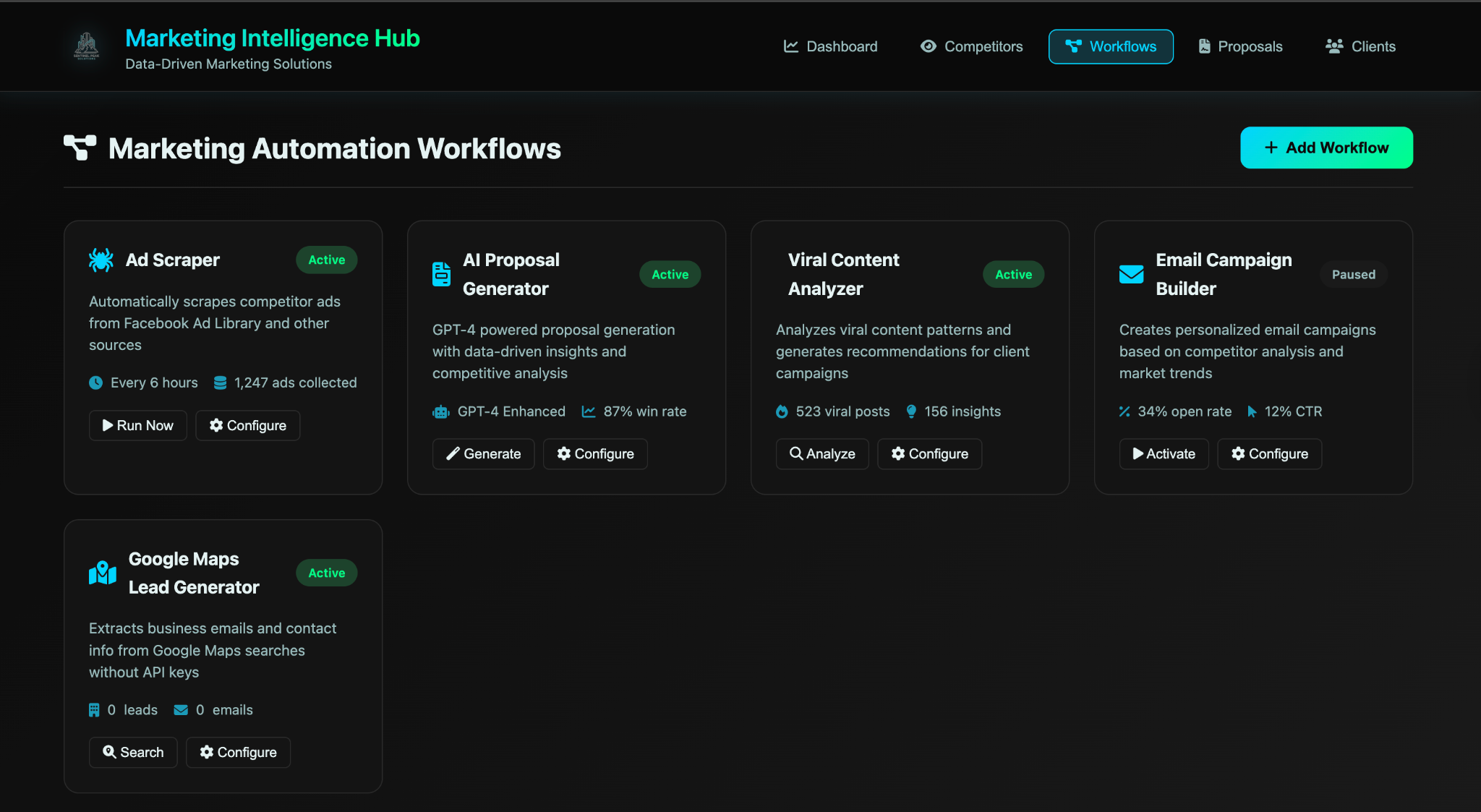Activate the Email Campaign Builder workflow

click(x=1164, y=454)
